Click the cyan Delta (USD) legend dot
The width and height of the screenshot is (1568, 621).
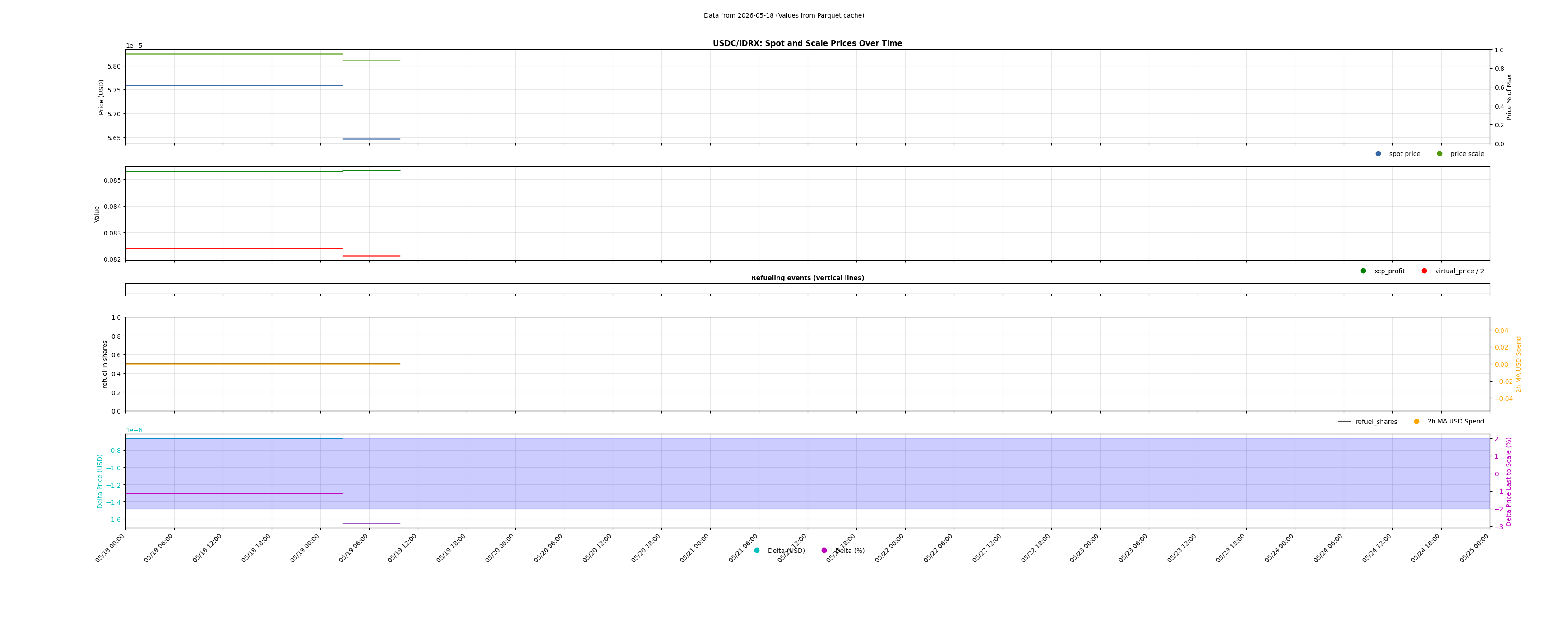757,551
